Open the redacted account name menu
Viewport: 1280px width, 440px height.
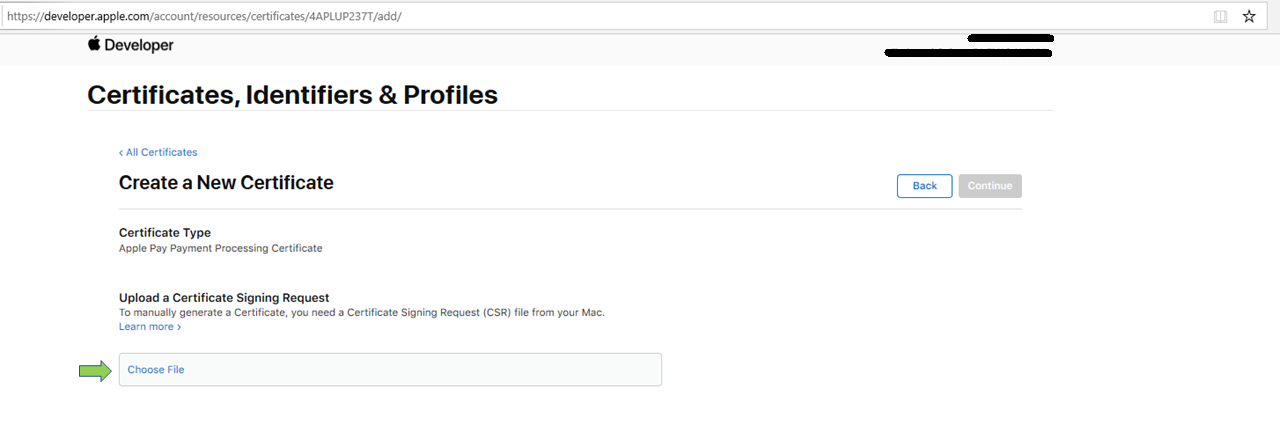coord(968,46)
